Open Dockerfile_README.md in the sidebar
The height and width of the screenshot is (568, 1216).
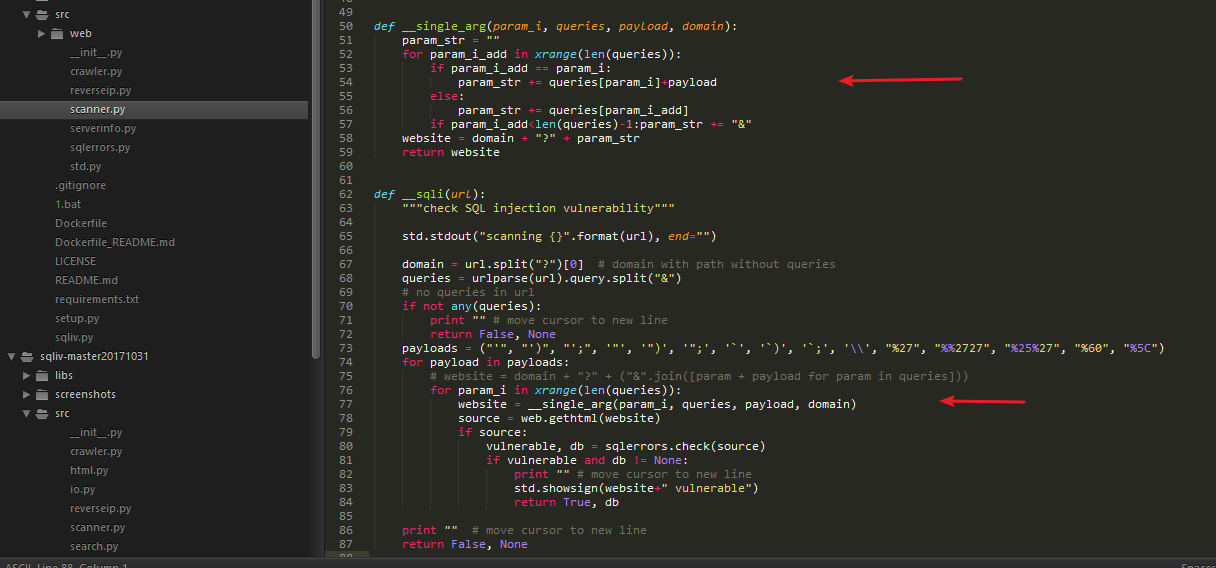[x=114, y=242]
